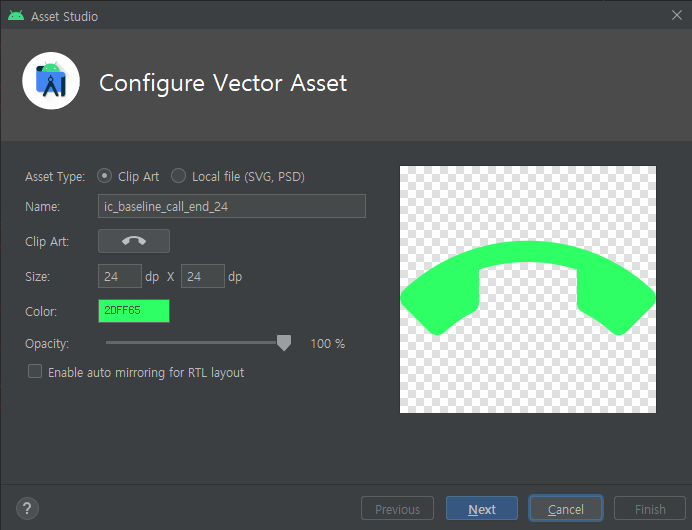Click the Finish button

tap(650, 509)
